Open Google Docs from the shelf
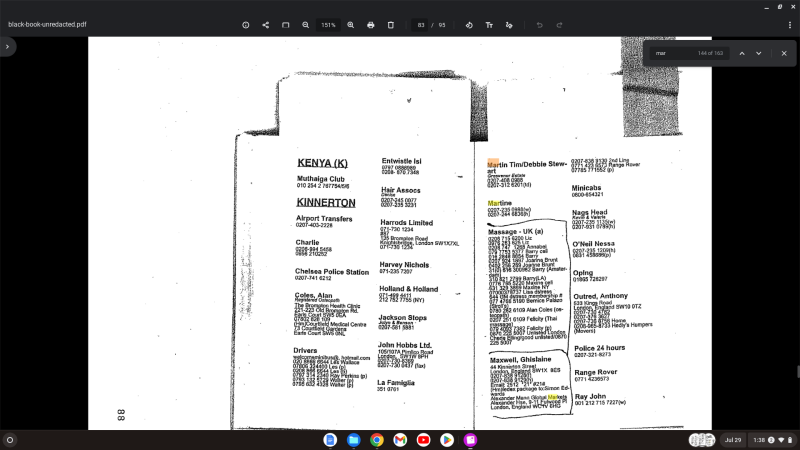This screenshot has width=800, height=450. [x=330, y=440]
